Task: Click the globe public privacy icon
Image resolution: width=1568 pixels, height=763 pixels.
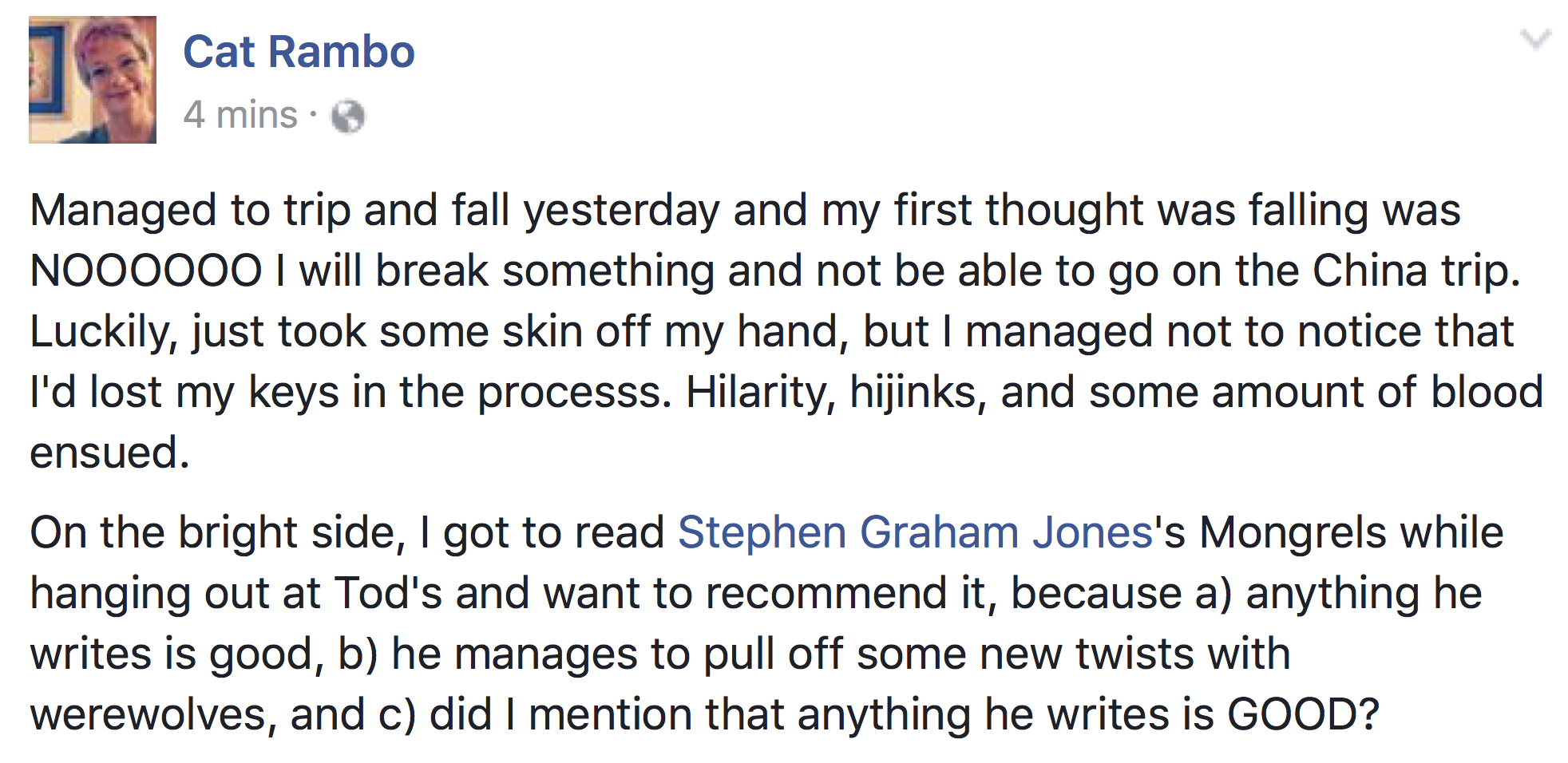Action: point(348,117)
